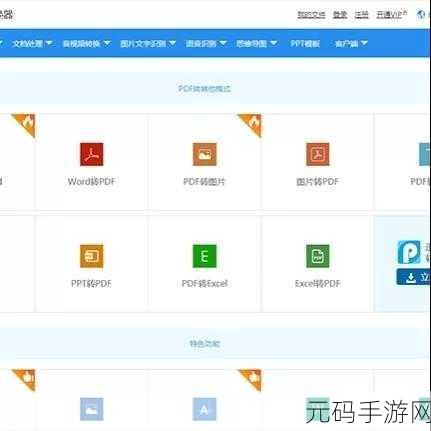Expand the 思维导图 dropdown arrow

tap(273, 43)
